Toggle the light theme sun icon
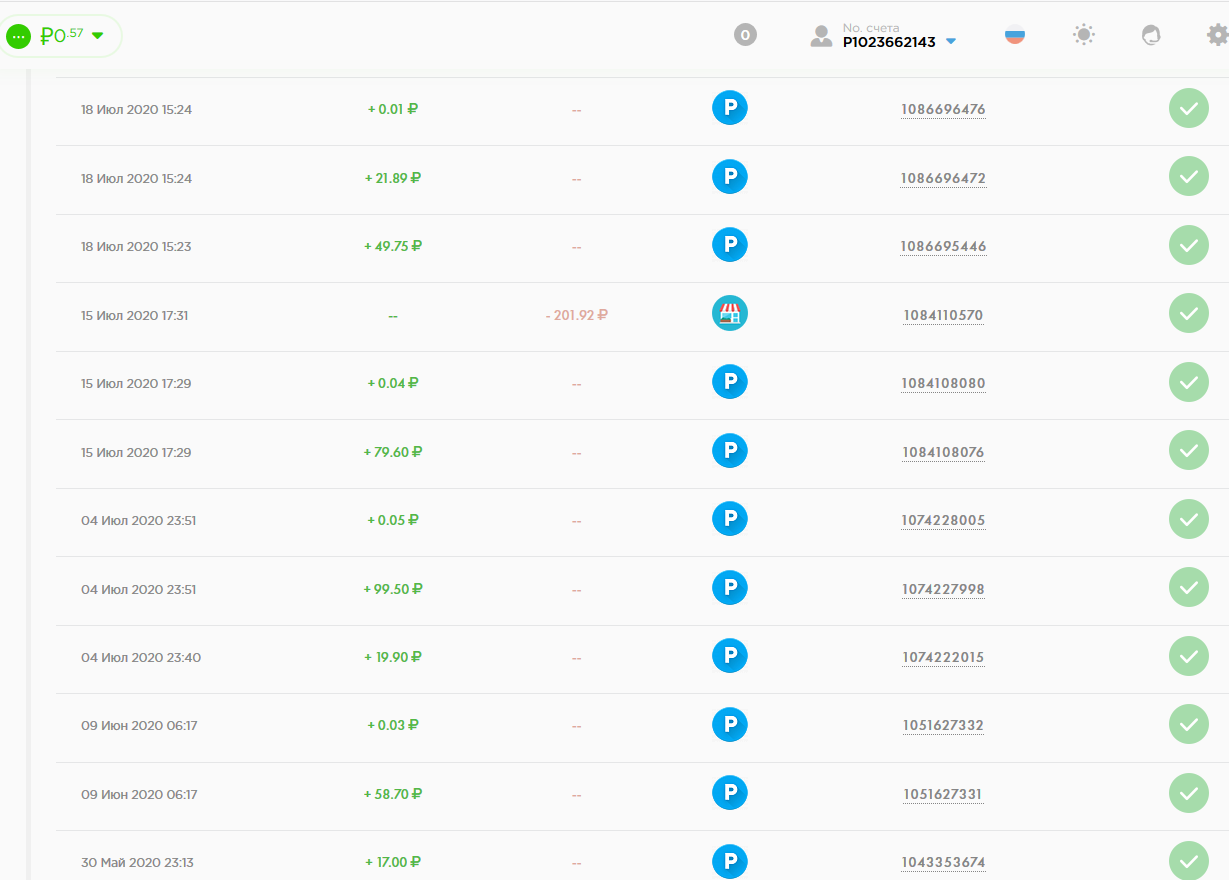 1083,35
